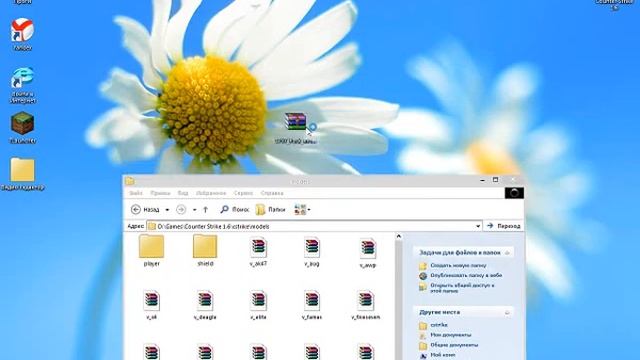
Task: Open the Search (Поиск) toolbar button
Action: 234,209
